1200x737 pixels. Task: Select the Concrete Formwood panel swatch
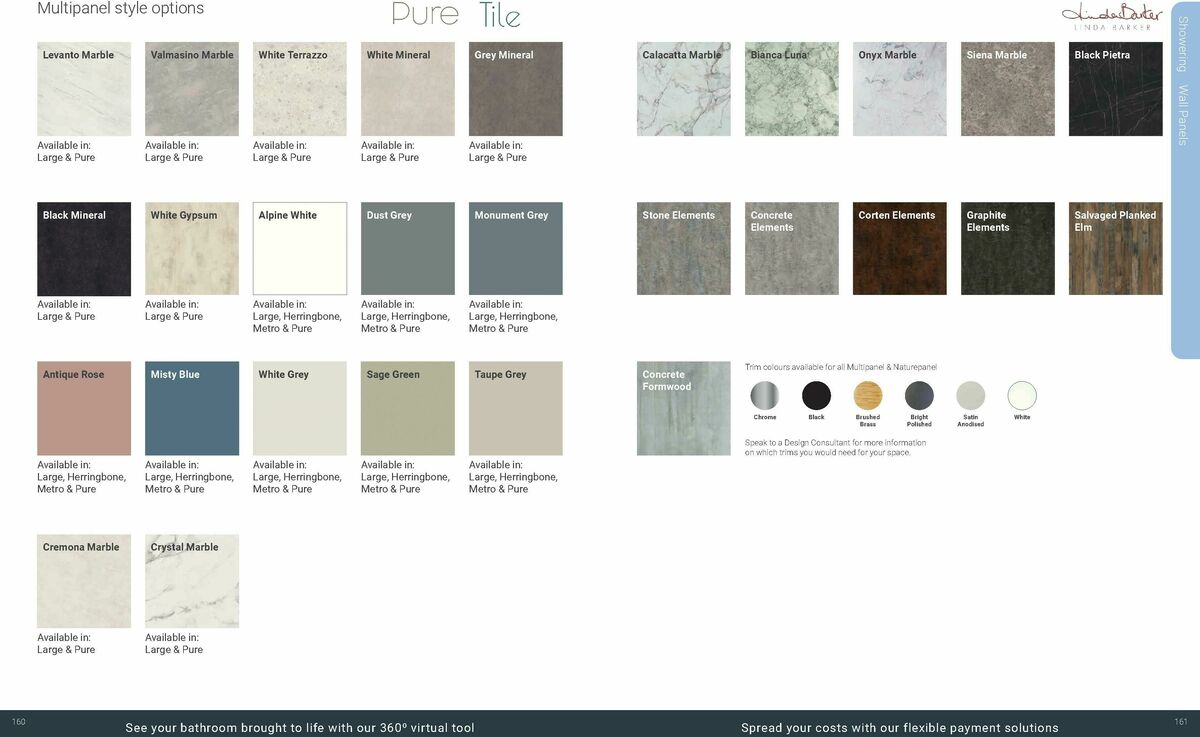[684, 409]
